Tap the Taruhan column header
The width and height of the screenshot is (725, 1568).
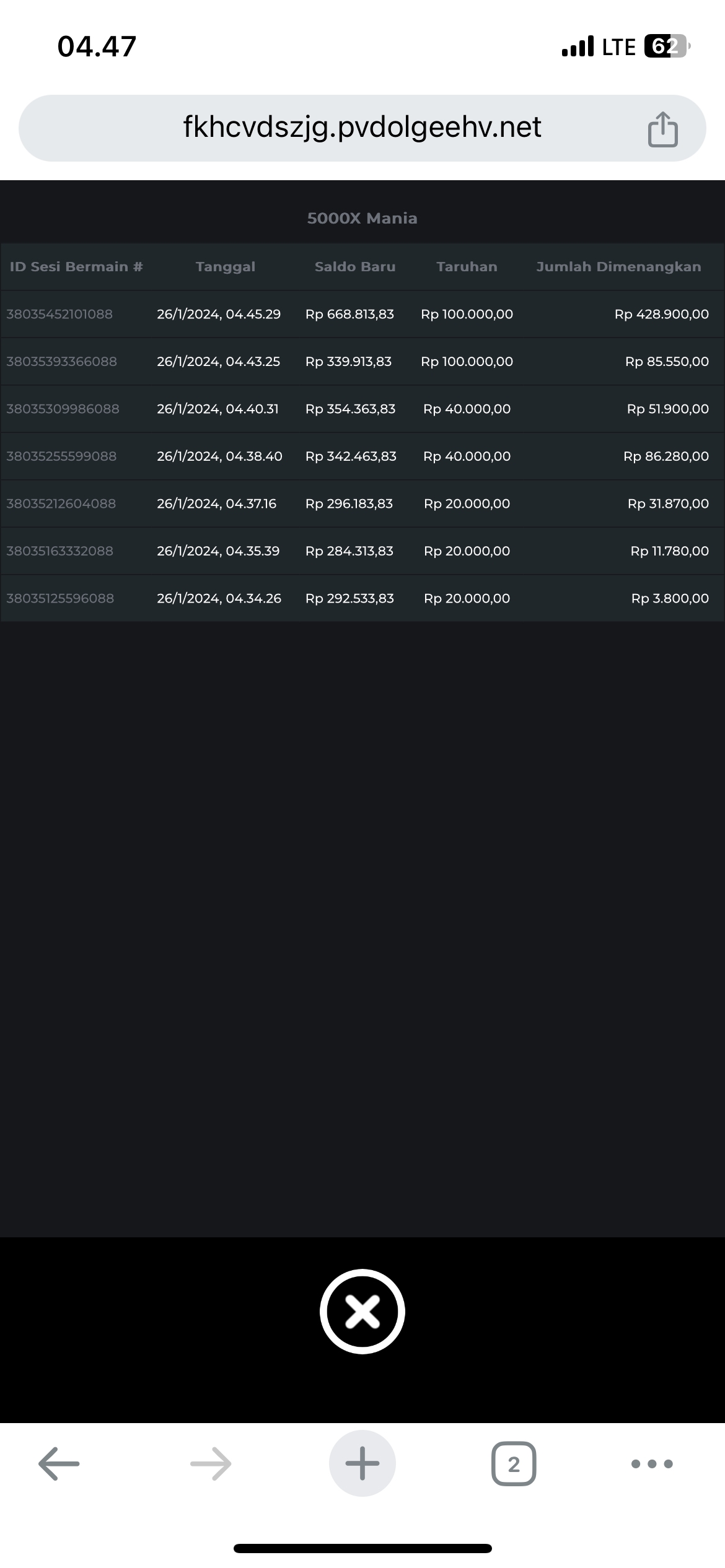pos(467,267)
